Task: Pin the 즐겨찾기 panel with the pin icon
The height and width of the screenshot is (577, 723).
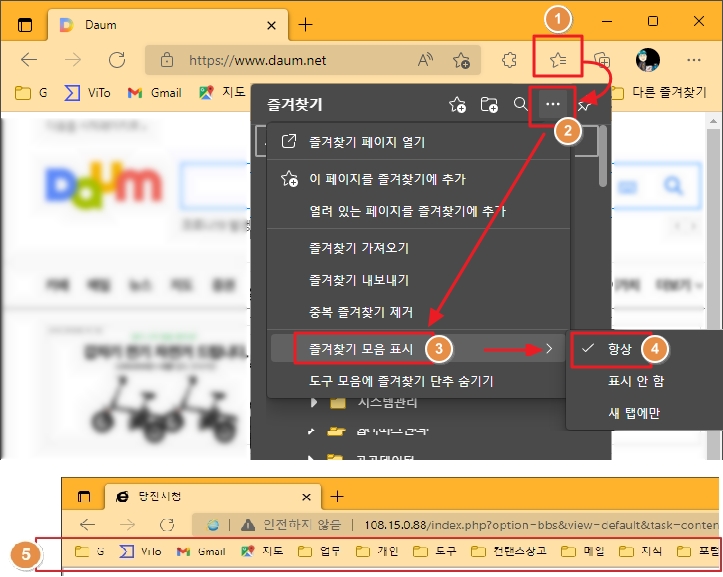Action: (584, 106)
